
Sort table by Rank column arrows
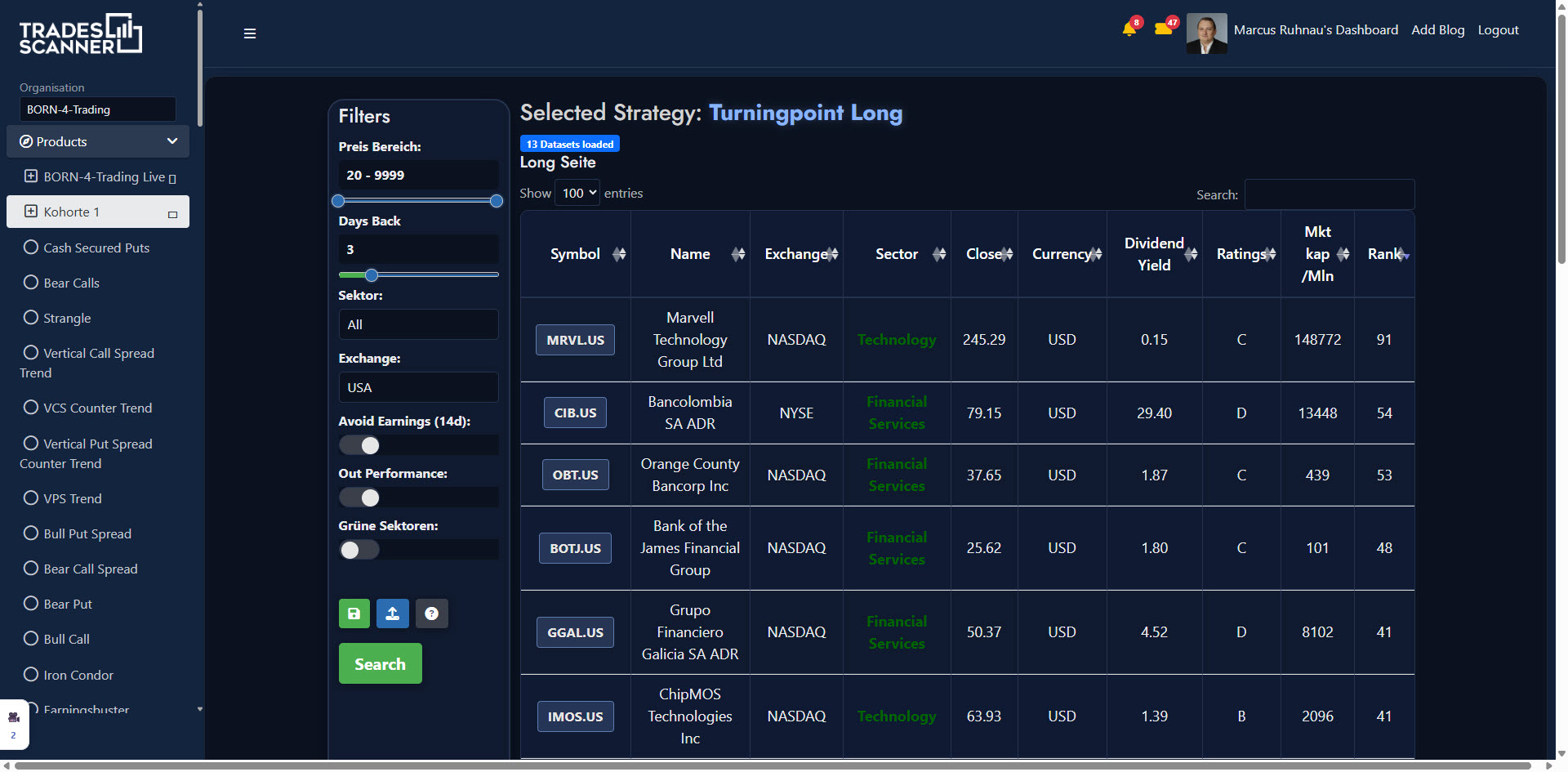click(1404, 254)
